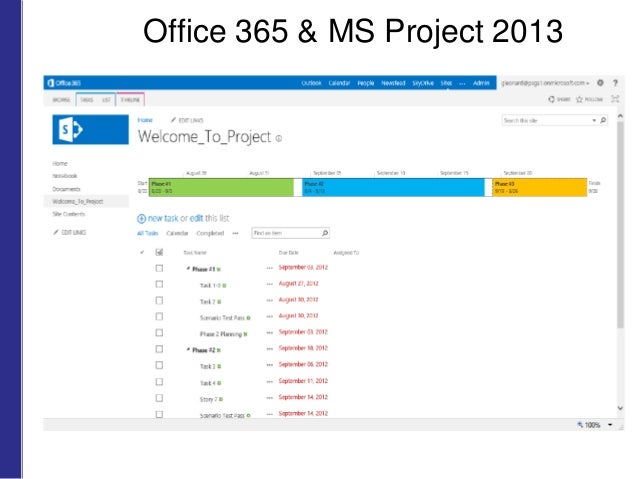Check the Phase #2 row checkbox
The image size is (638, 479).
click(159, 349)
